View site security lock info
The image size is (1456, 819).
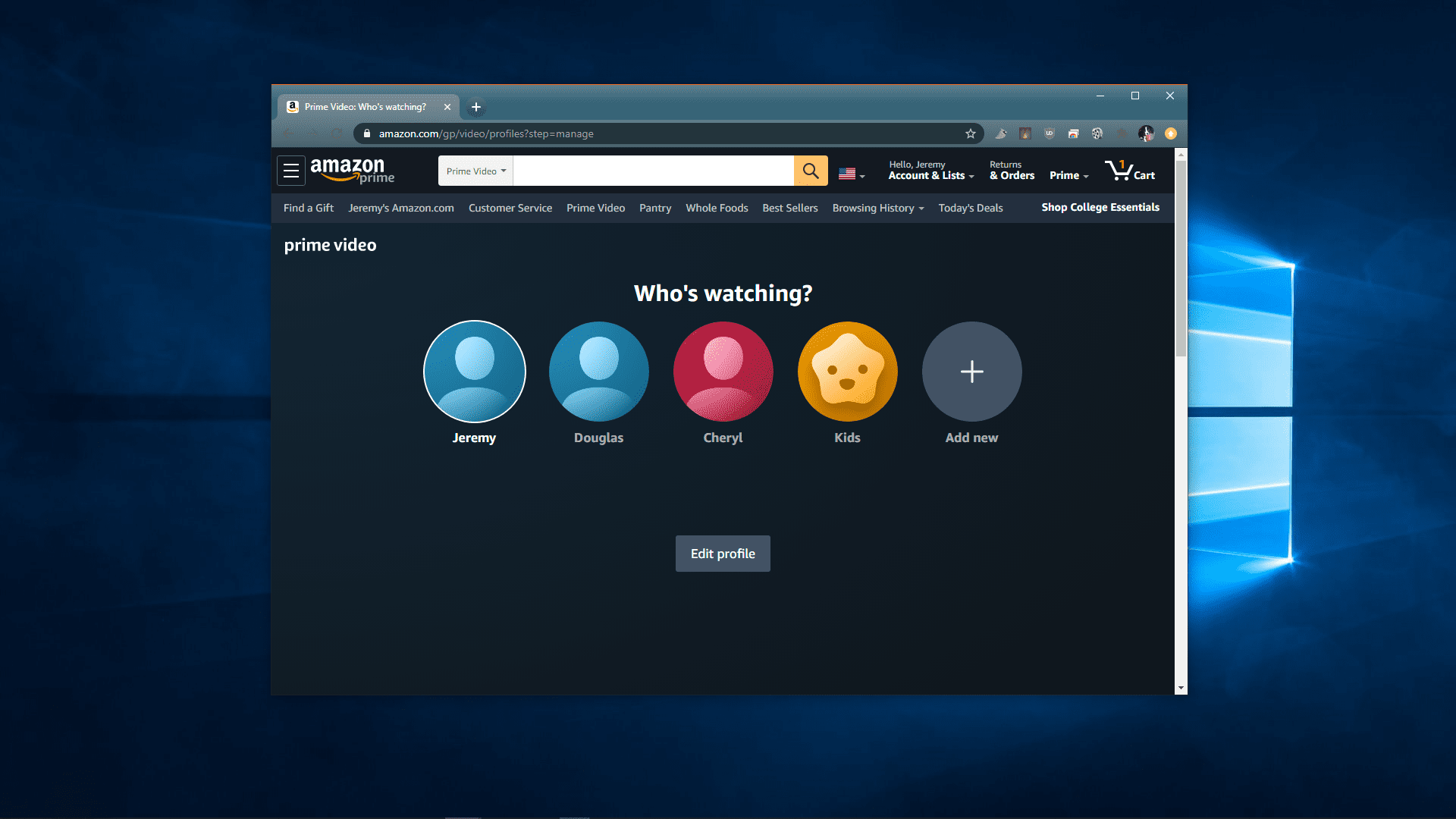tap(367, 133)
